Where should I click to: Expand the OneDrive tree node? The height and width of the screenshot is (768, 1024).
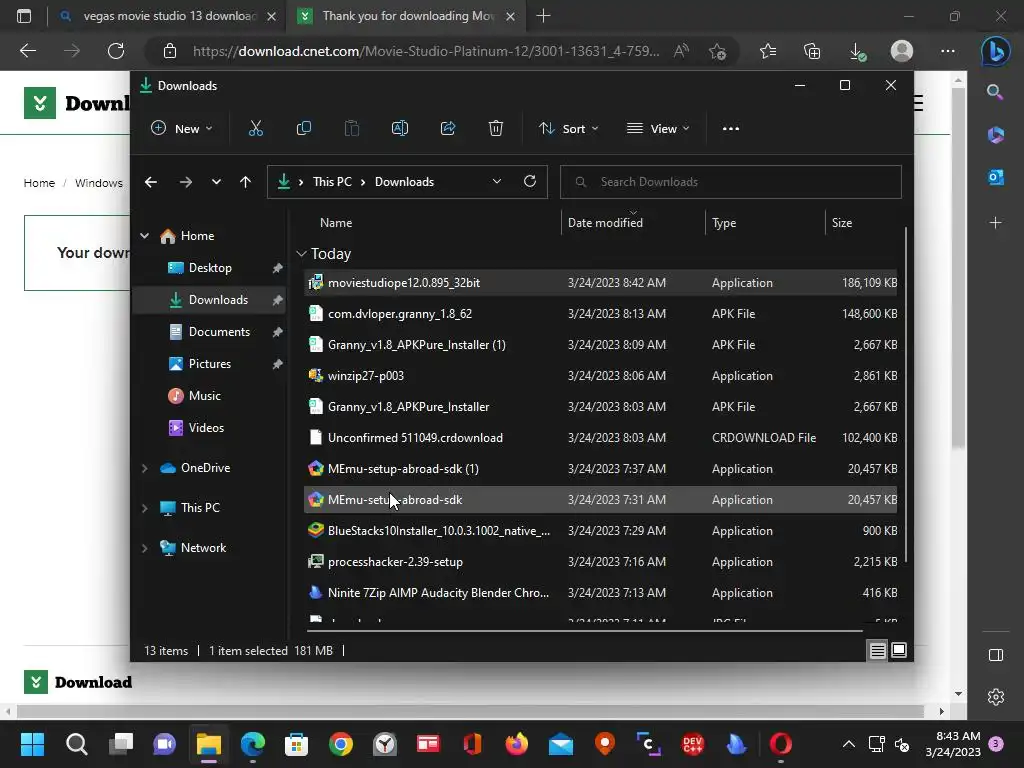[x=144, y=468]
